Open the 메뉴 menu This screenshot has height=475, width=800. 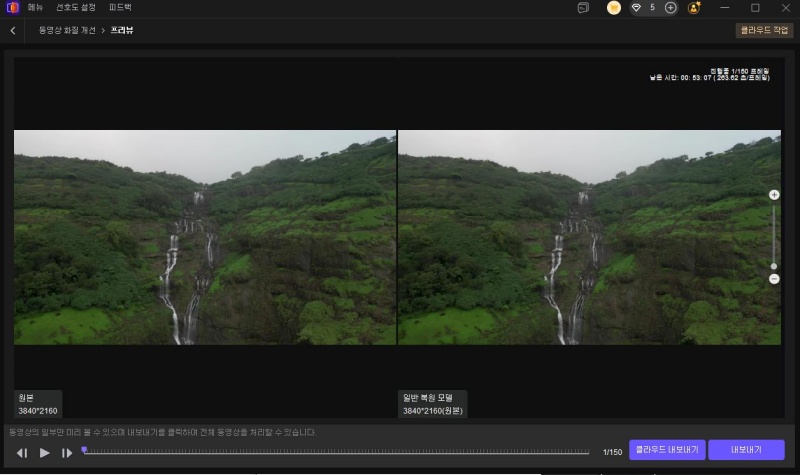(x=35, y=7)
